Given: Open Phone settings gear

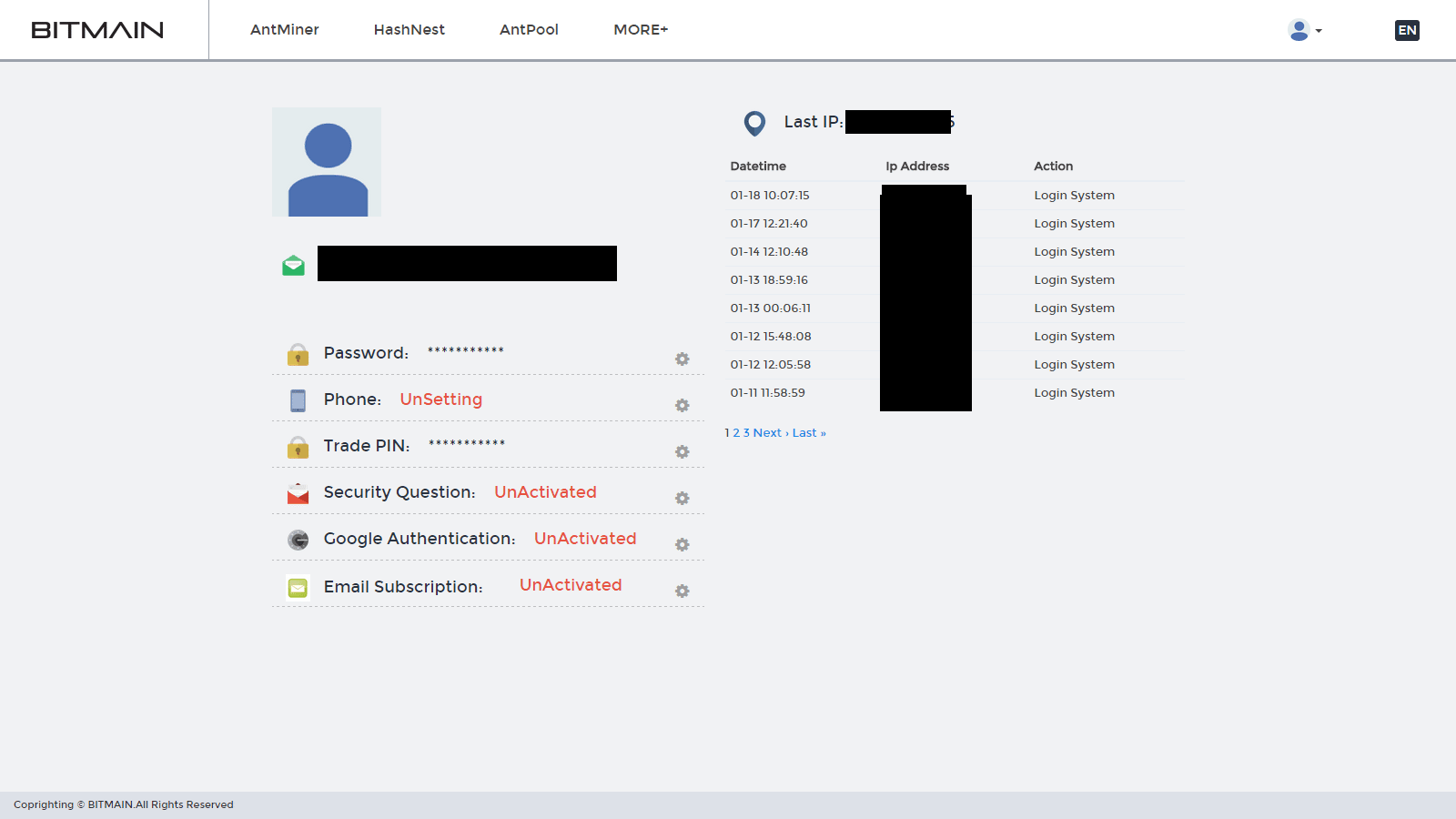Looking at the screenshot, I should pos(682,406).
